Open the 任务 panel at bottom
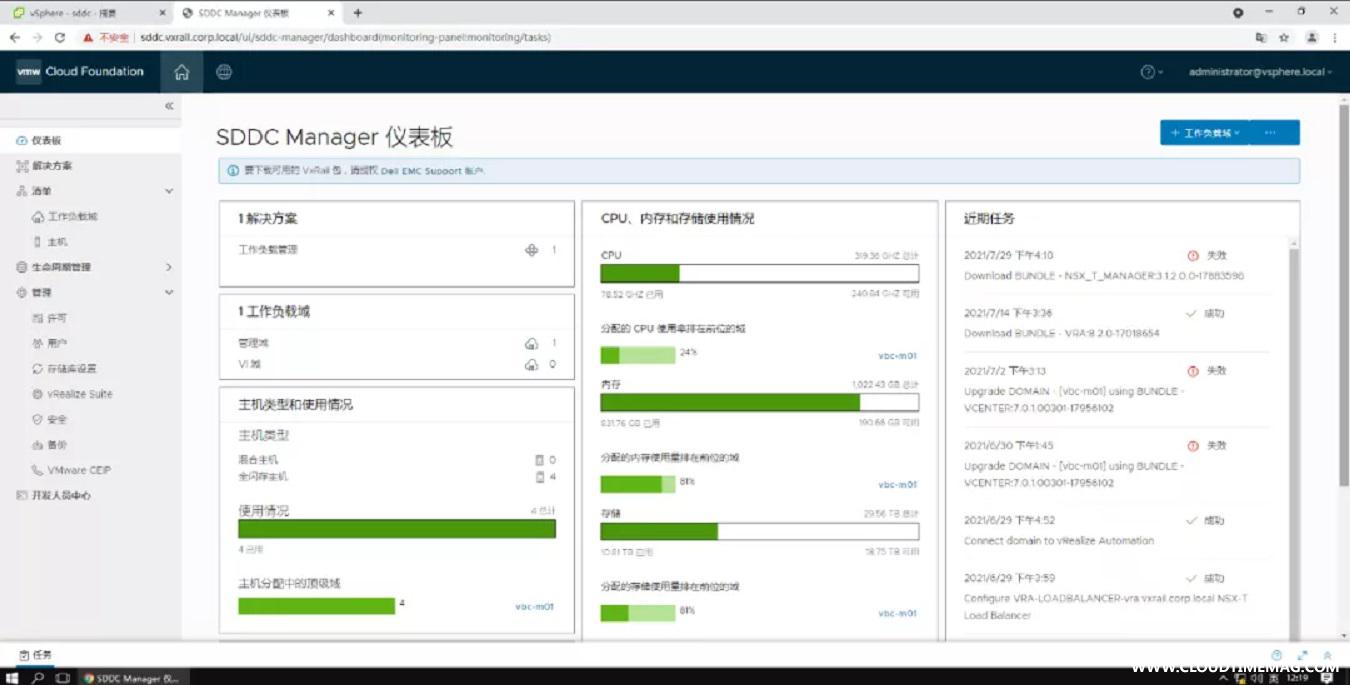 (x=36, y=655)
